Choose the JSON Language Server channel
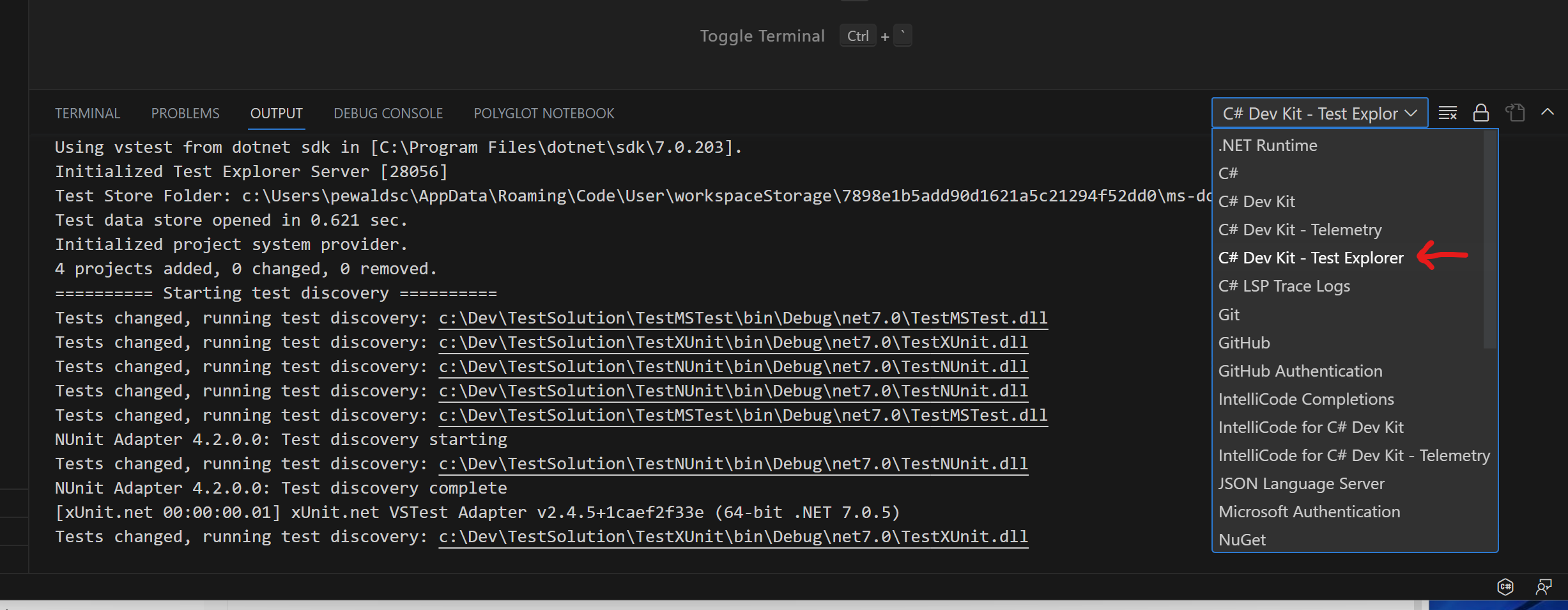Image resolution: width=1568 pixels, height=610 pixels. (1301, 483)
